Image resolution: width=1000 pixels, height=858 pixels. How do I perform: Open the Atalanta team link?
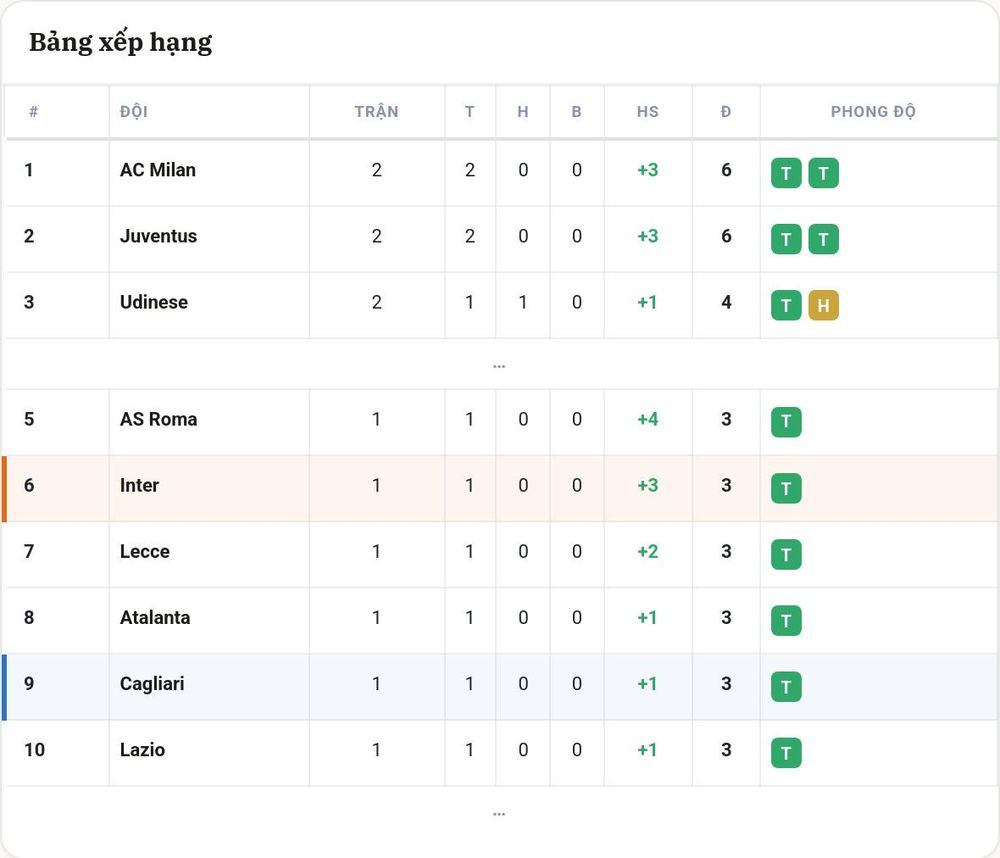(x=155, y=618)
